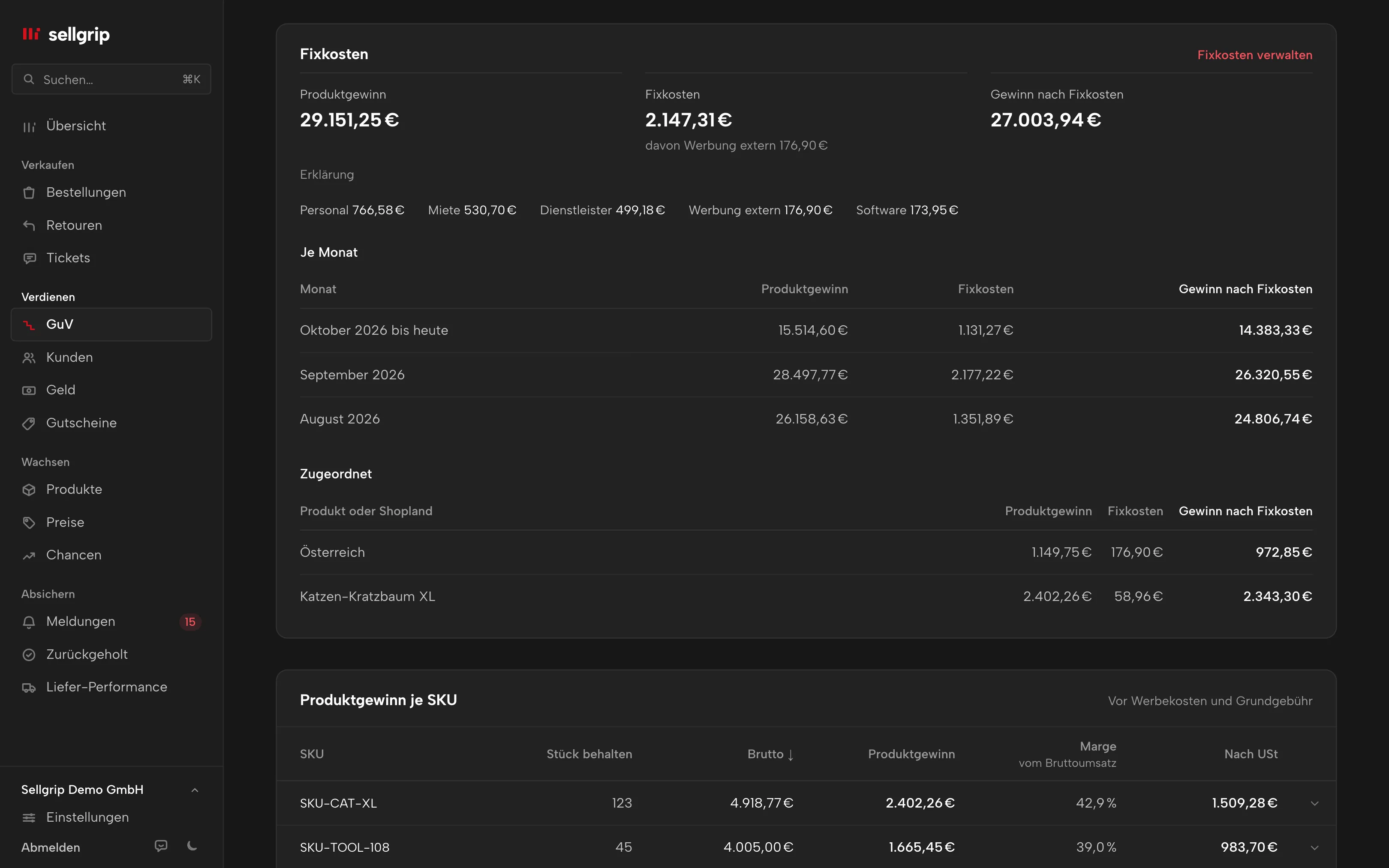Click the Kunden people icon

pos(29,357)
